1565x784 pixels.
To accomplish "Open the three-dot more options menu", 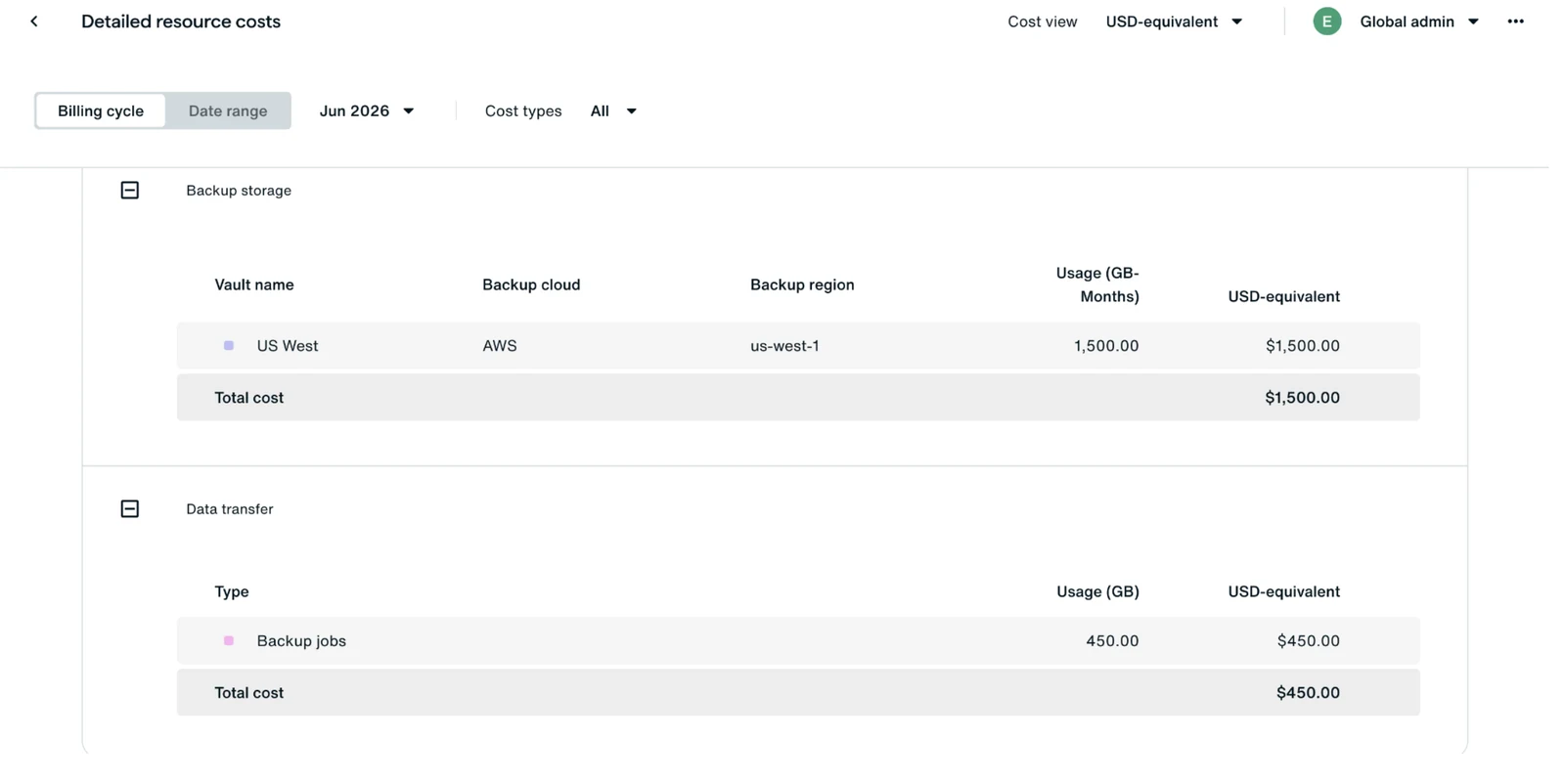I will click(x=1515, y=22).
